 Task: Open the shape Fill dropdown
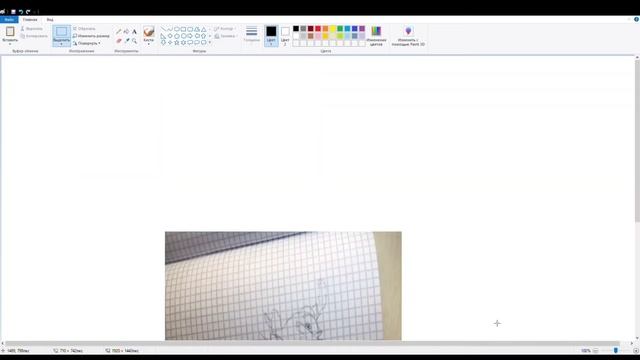coord(226,36)
